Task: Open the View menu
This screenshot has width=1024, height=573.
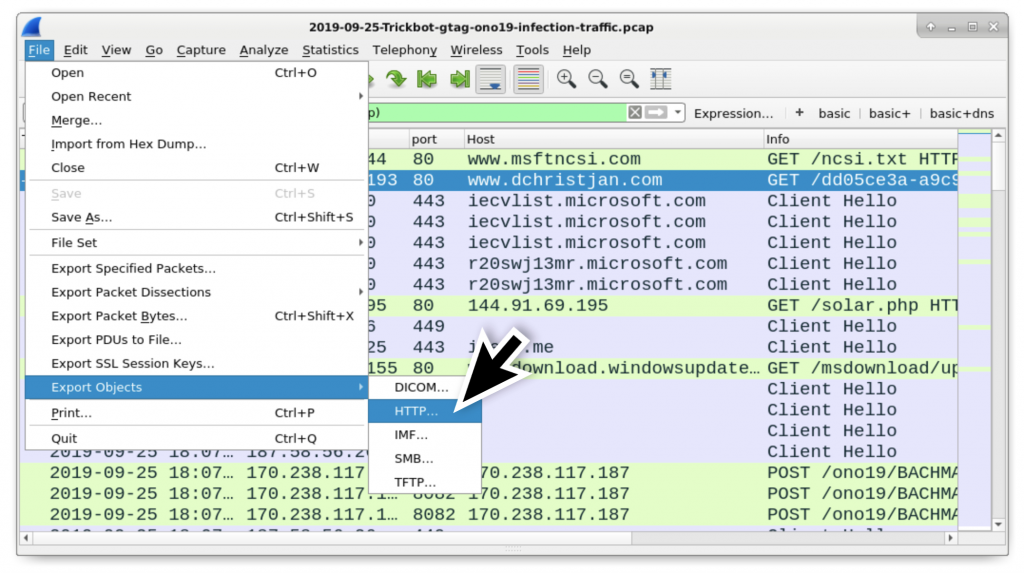Action: [116, 50]
